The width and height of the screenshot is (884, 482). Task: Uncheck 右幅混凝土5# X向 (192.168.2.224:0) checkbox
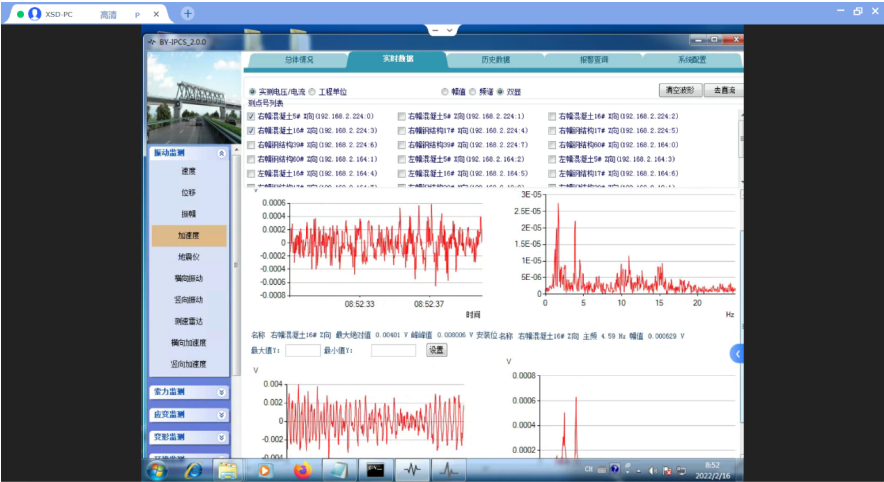[252, 117]
